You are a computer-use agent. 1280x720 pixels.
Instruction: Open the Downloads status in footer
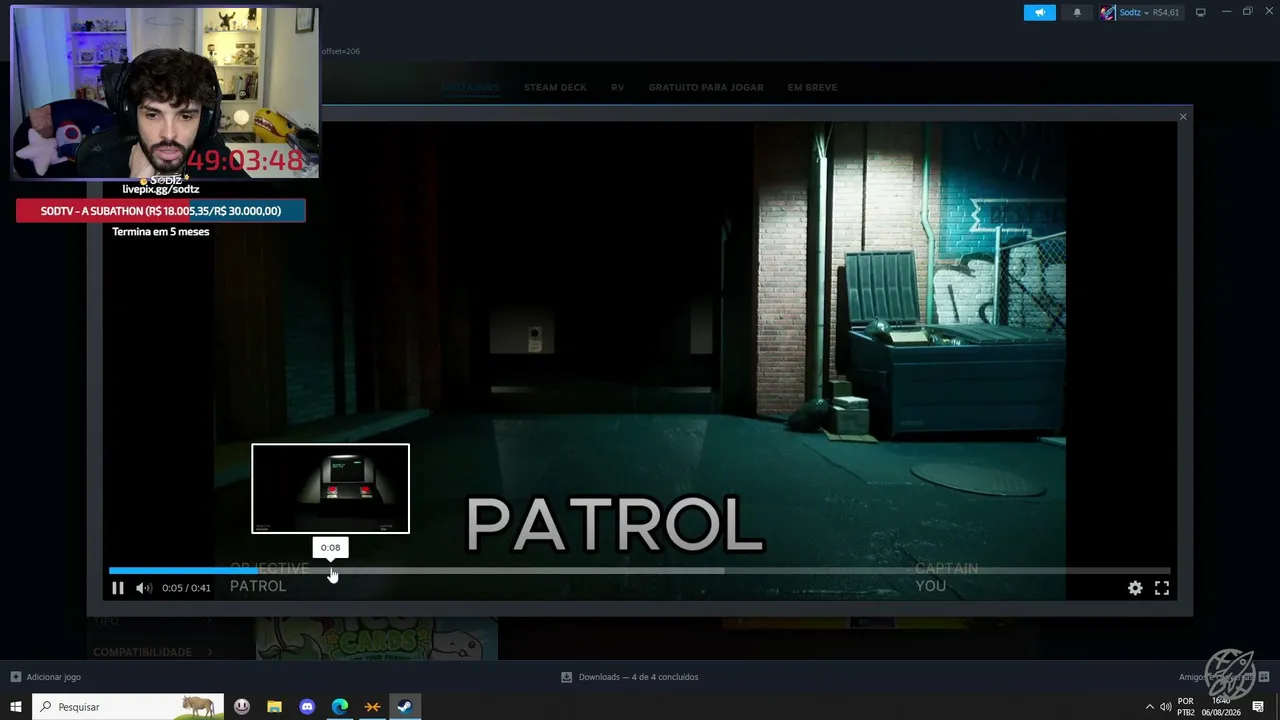638,677
